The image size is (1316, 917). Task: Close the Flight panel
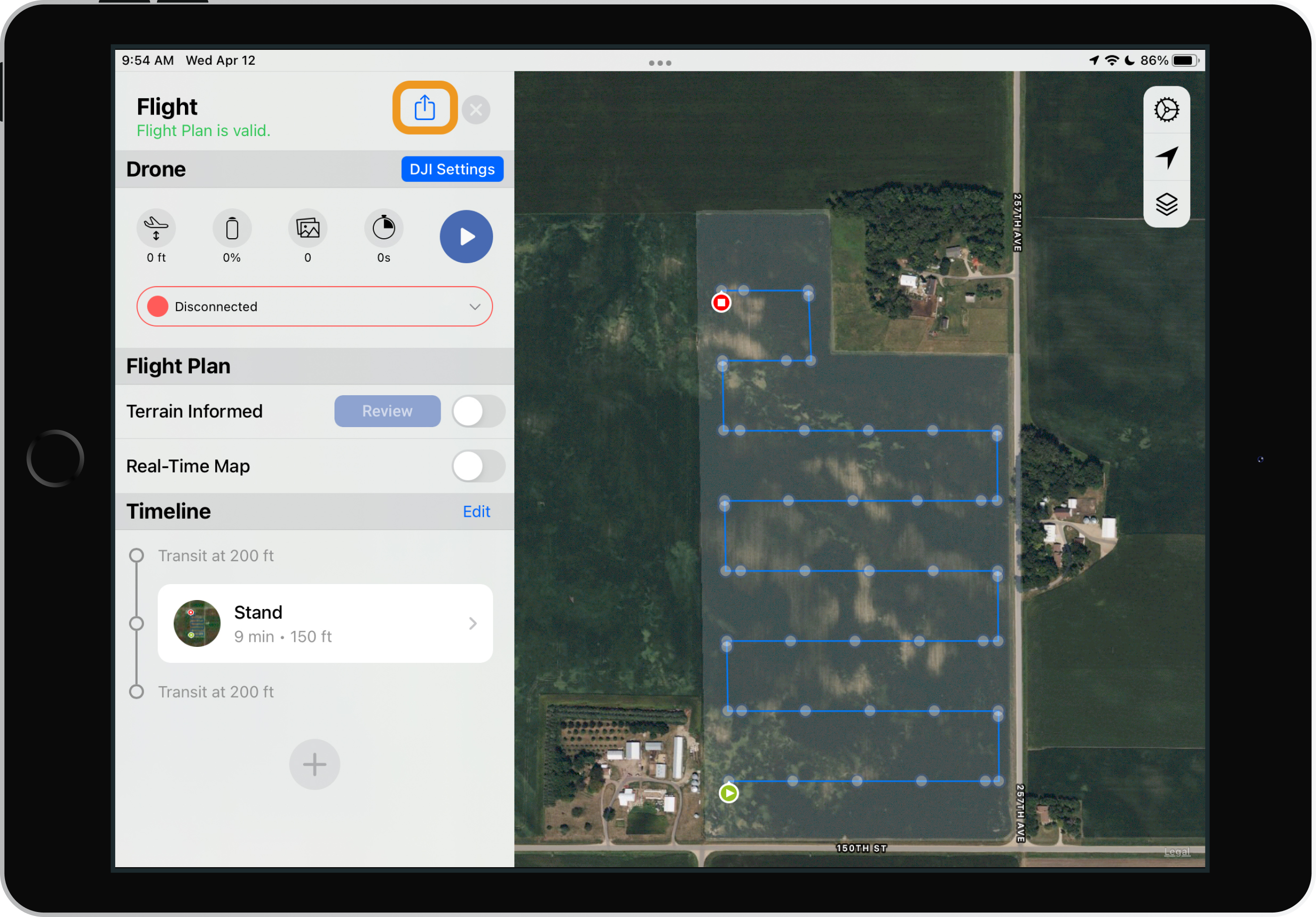[476, 110]
